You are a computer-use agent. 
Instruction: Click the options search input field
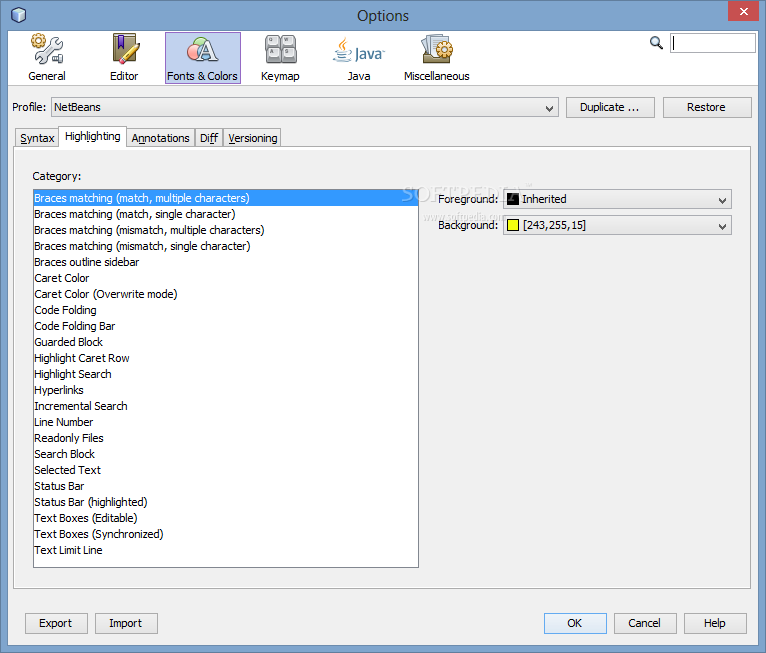pyautogui.click(x=712, y=43)
